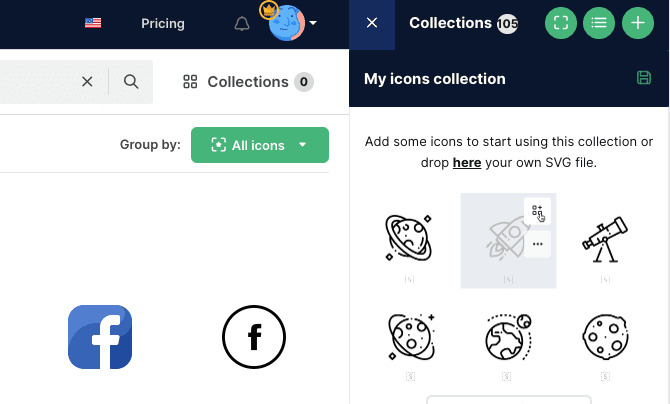The height and width of the screenshot is (404, 670).
Task: Open Collections from the toolbar
Action: [247, 82]
